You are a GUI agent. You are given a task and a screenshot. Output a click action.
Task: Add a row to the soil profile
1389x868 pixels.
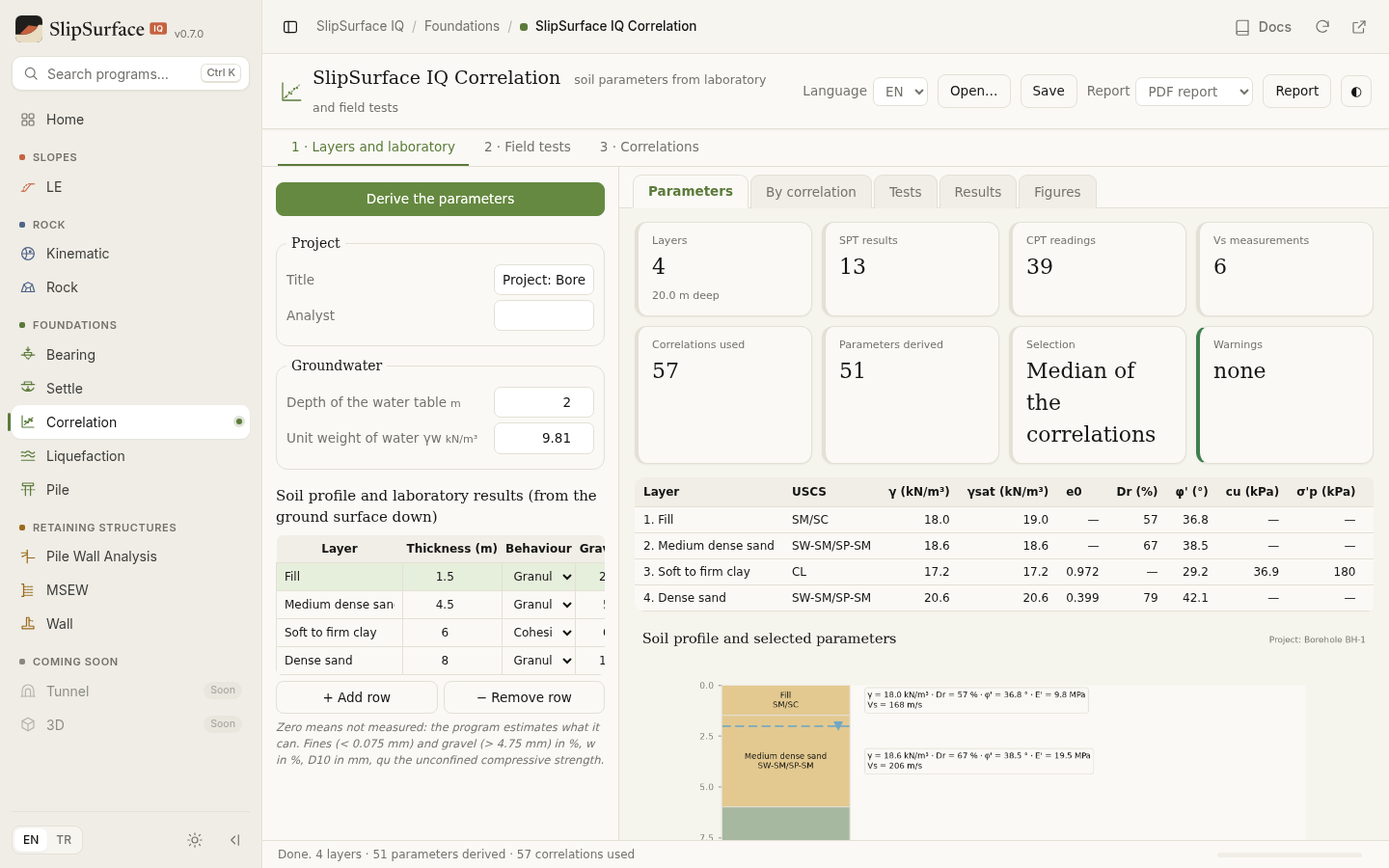click(357, 697)
